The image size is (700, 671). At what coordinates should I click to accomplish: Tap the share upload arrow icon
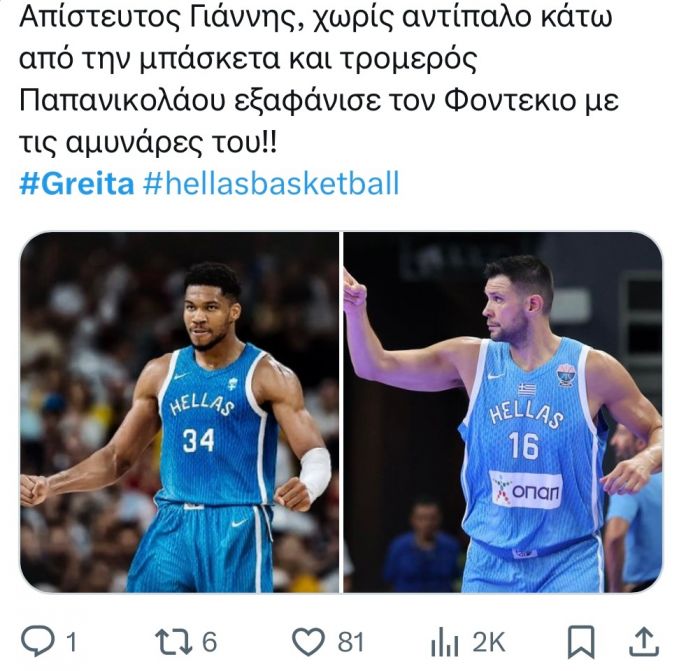coord(644,642)
